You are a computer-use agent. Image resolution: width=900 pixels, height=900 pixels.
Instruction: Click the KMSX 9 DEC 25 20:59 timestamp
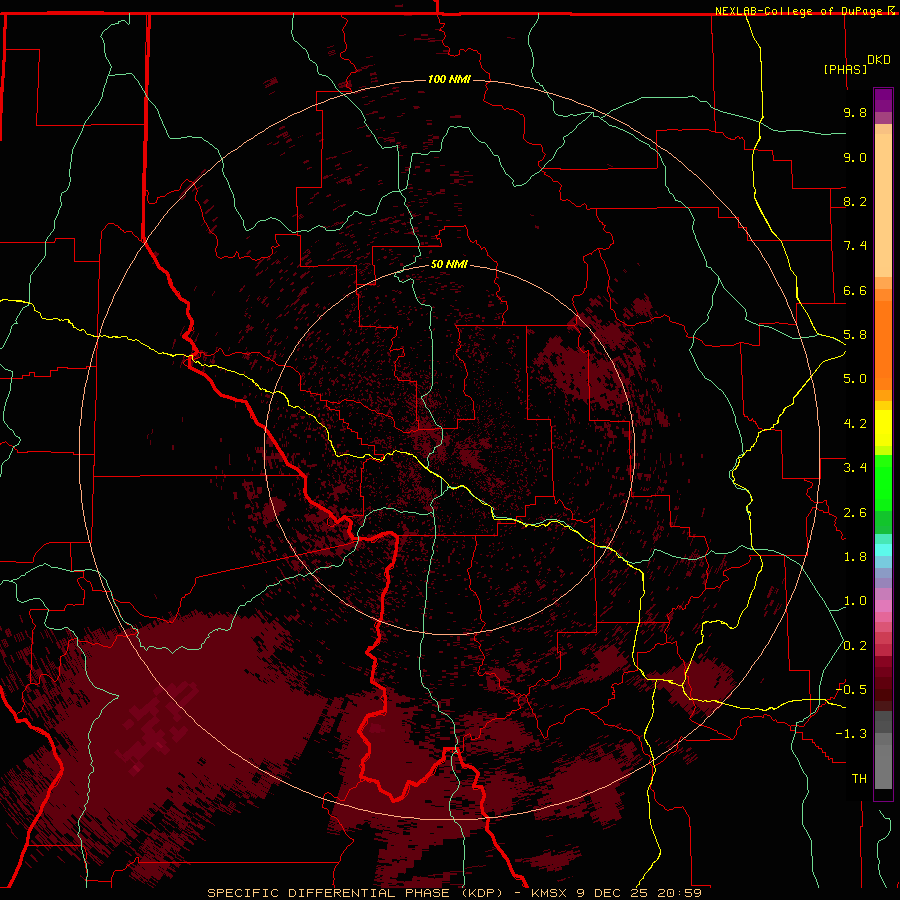616,893
